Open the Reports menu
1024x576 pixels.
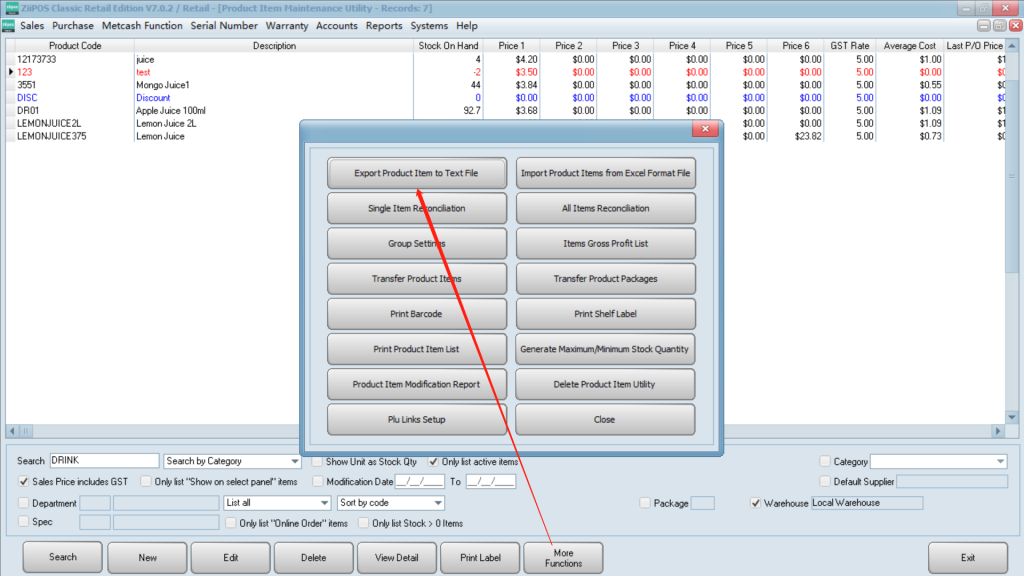[384, 26]
